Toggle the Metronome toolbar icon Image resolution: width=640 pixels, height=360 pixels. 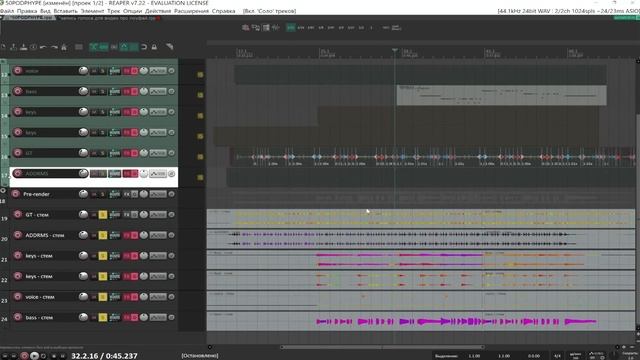[64, 47]
